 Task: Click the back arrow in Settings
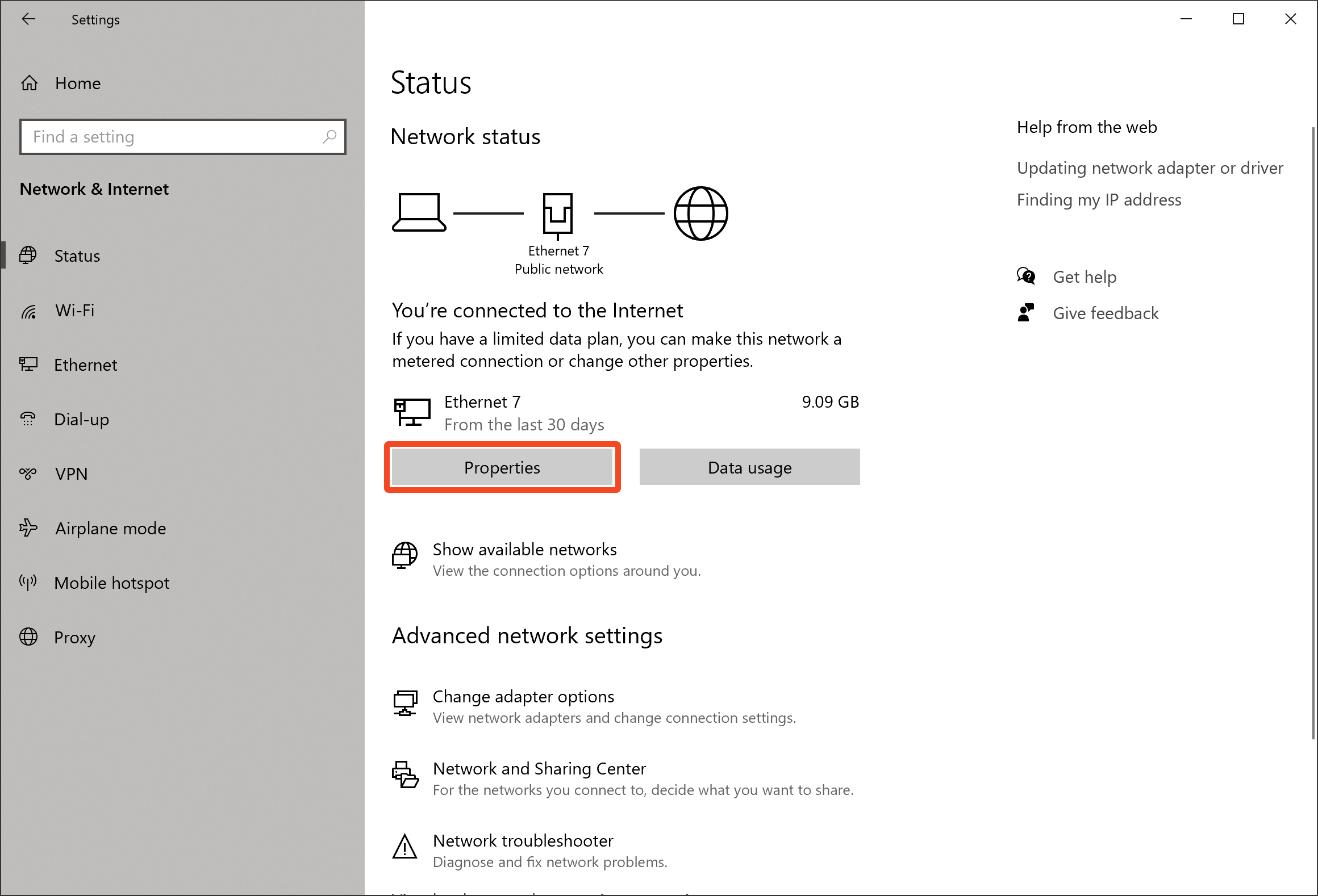(28, 19)
